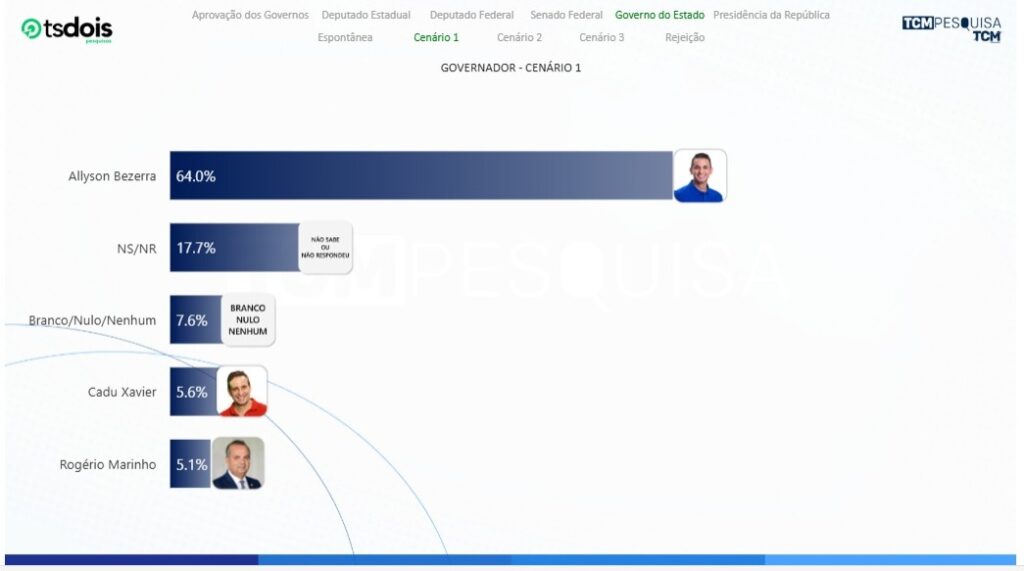The width and height of the screenshot is (1024, 571).
Task: Select the Governo do Estado section
Action: (x=659, y=15)
